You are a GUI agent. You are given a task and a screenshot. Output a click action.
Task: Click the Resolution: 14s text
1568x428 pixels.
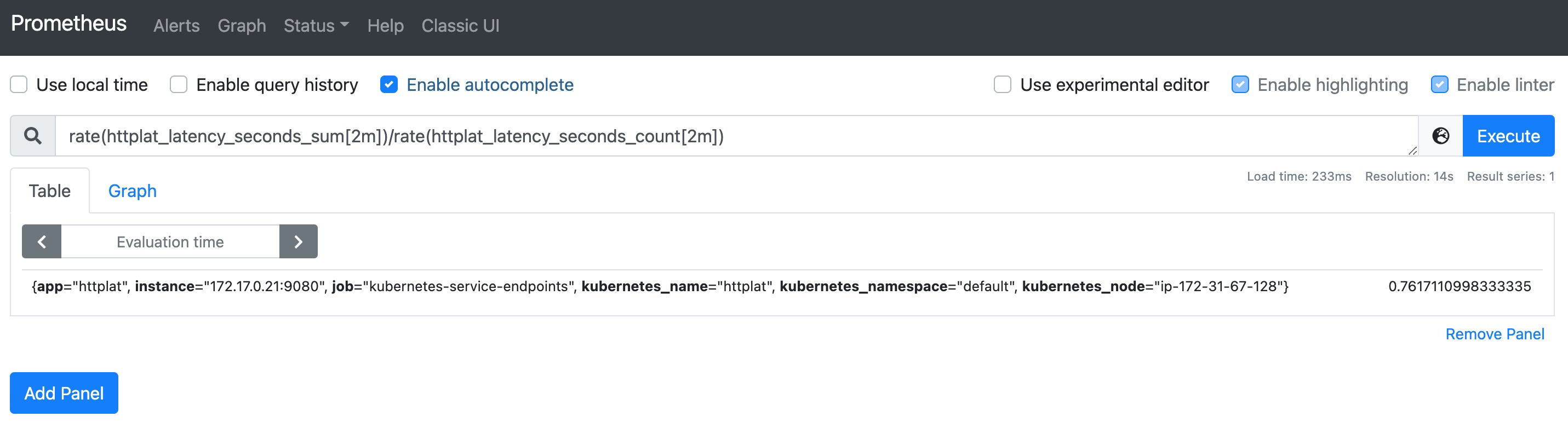point(1409,176)
